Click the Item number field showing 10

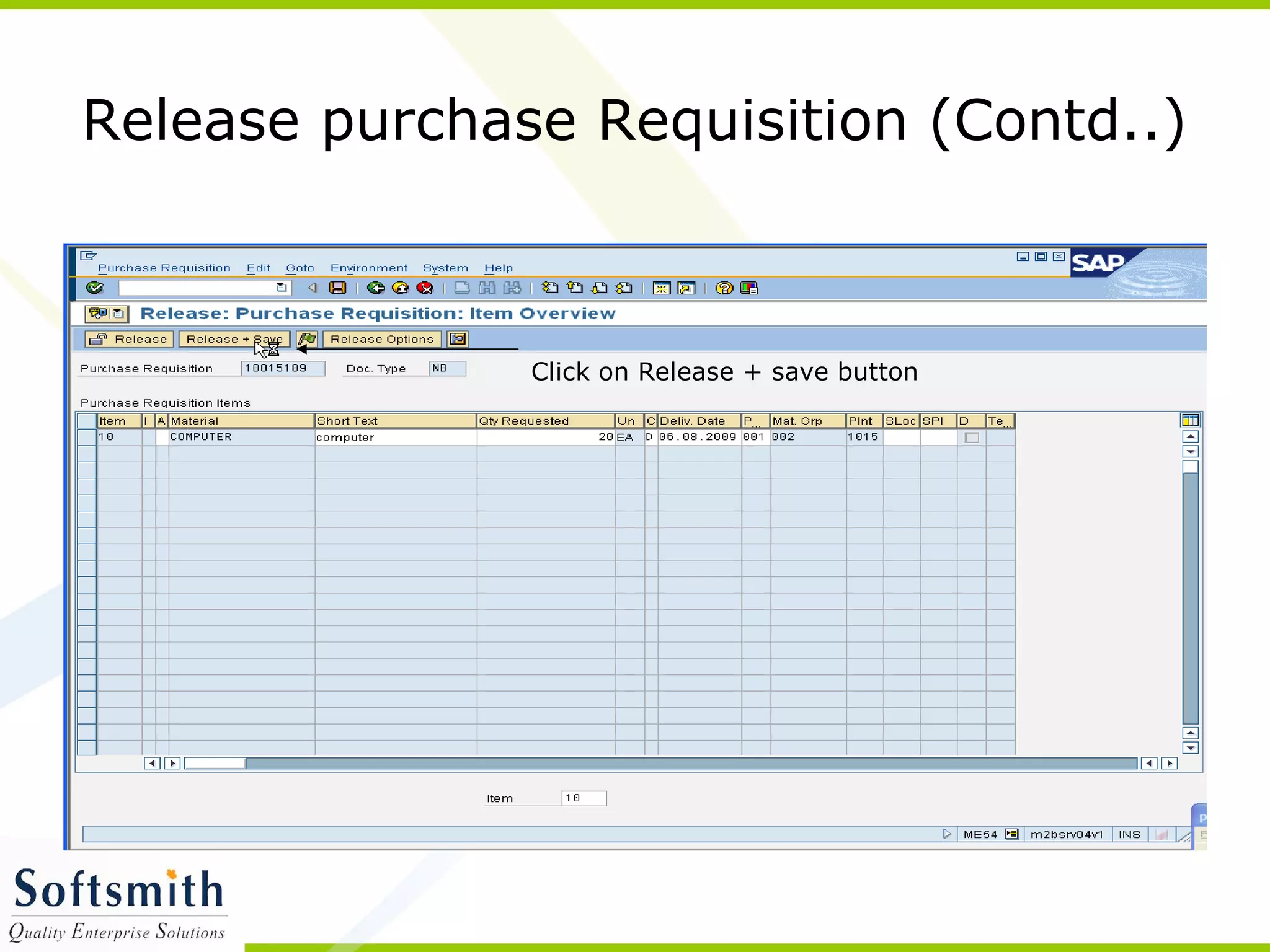[x=584, y=798]
